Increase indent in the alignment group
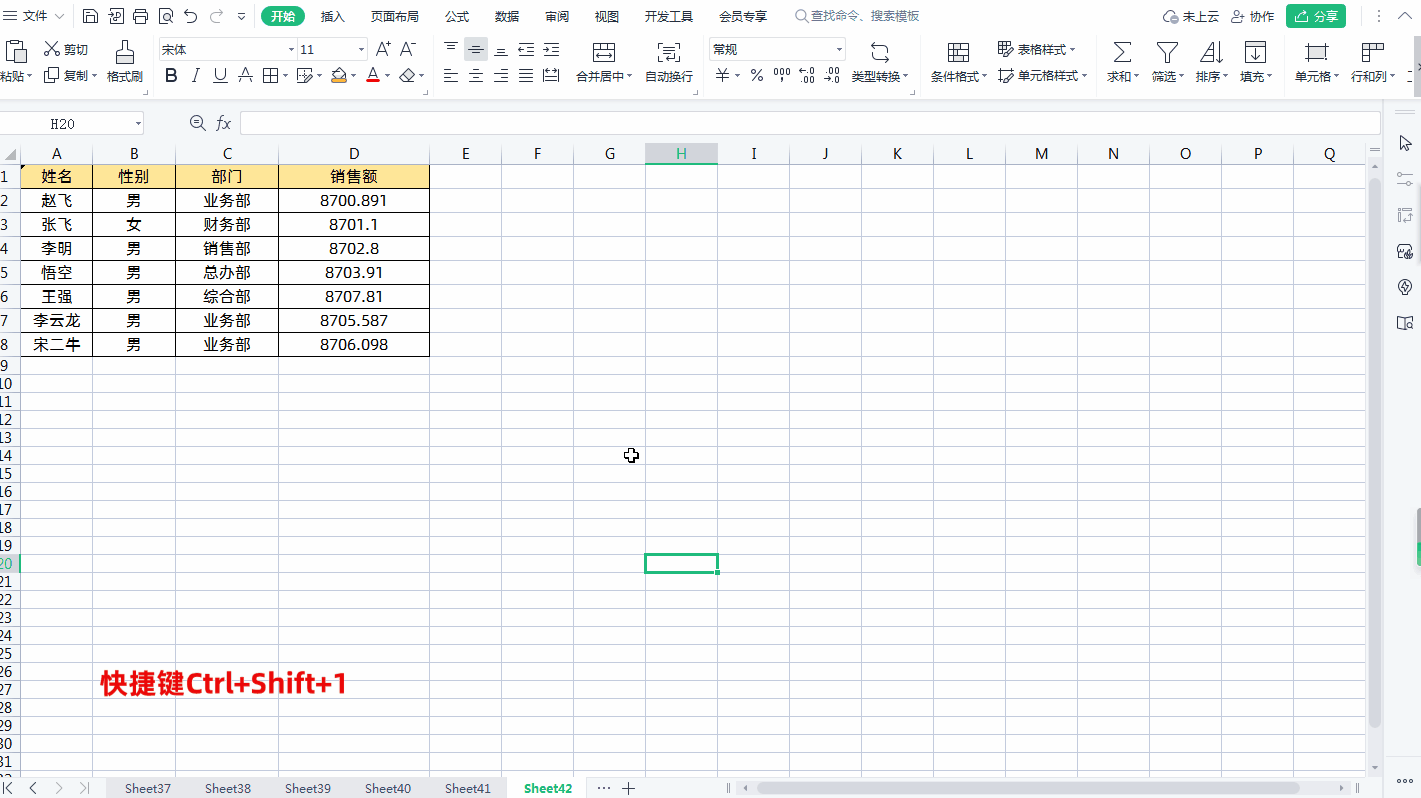1421x798 pixels. 551,49
